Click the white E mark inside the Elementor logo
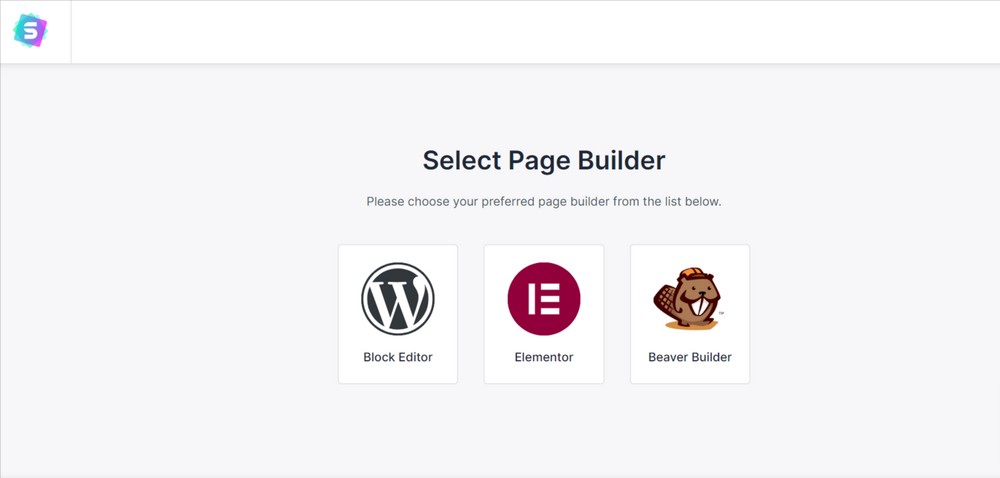This screenshot has height=478, width=1000. click(544, 299)
